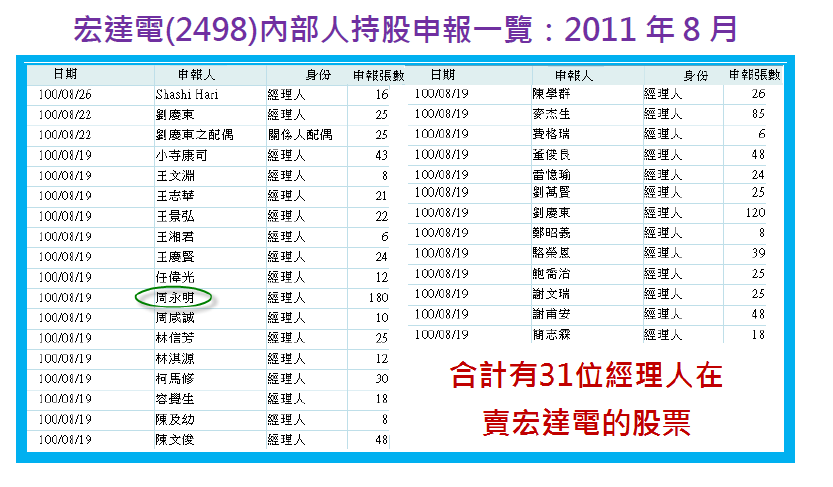The height and width of the screenshot is (487, 833).
Task: Click value 10 in 周咸誠 row
Action: [382, 318]
